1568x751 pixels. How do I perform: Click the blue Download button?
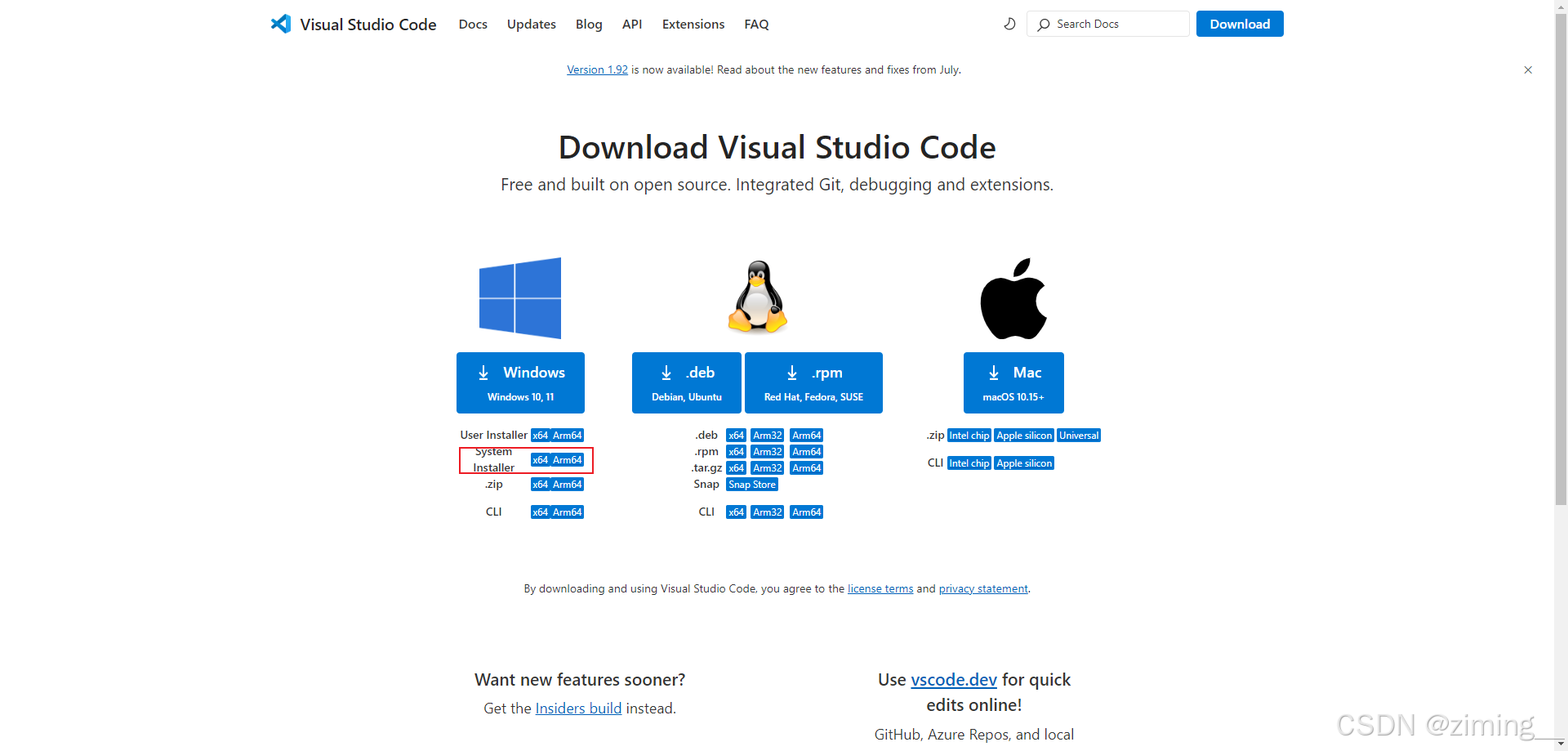[1239, 24]
